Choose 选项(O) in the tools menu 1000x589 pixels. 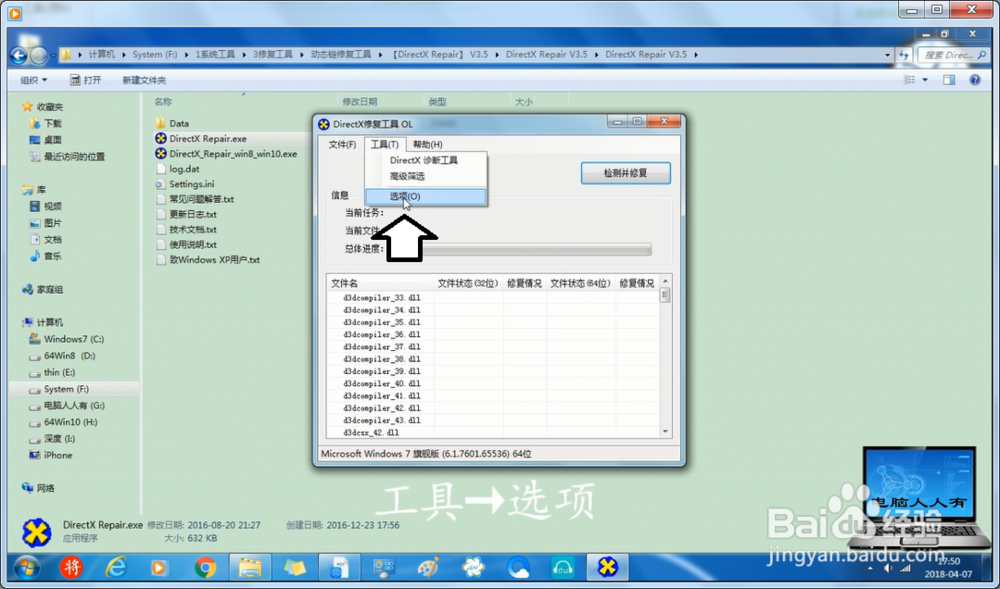pos(425,196)
